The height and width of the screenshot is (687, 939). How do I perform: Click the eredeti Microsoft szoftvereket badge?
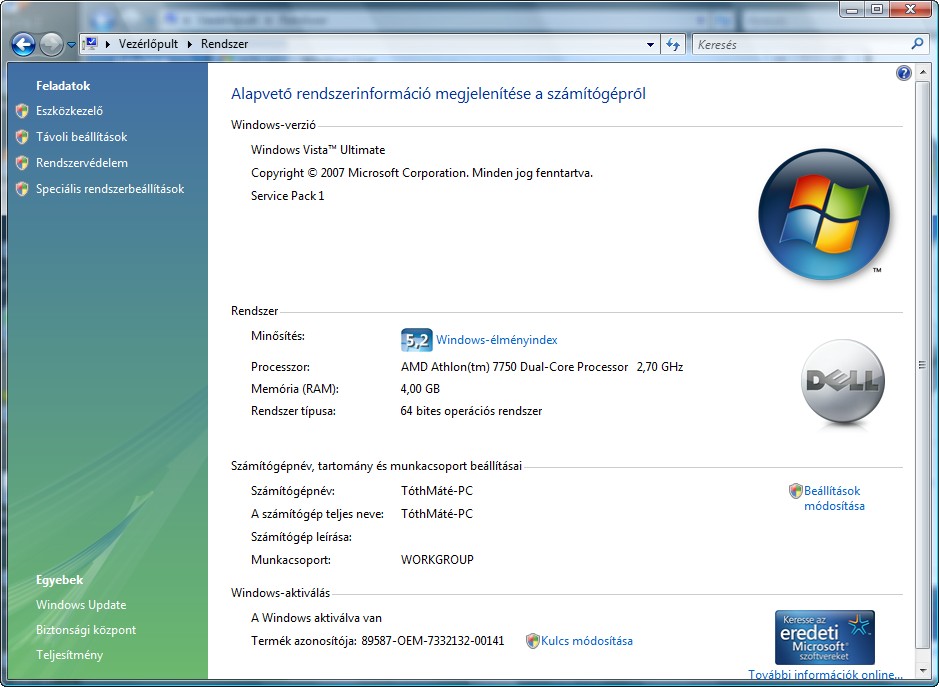[x=825, y=637]
